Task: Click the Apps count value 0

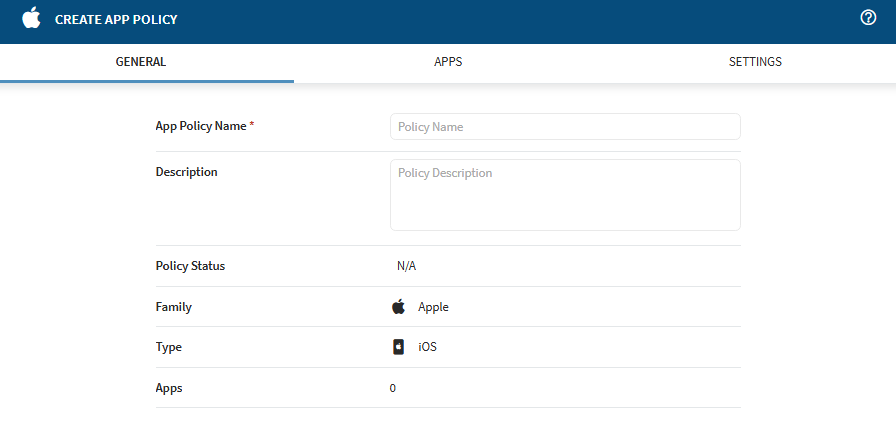Action: [x=393, y=388]
